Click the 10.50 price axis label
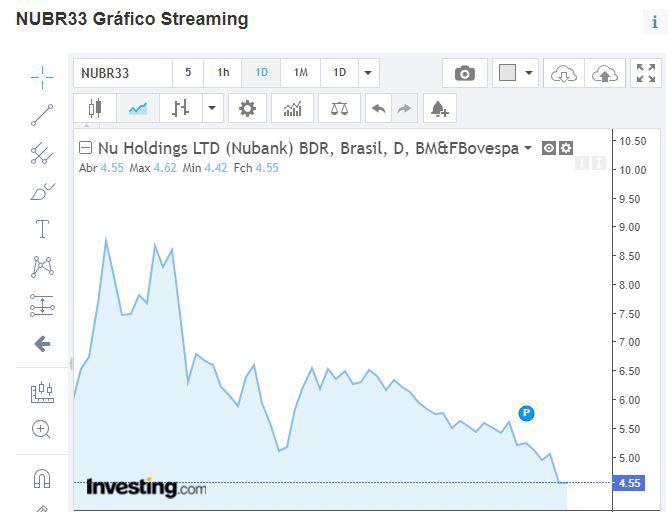Viewport: 672px width, 512px height. tap(633, 141)
